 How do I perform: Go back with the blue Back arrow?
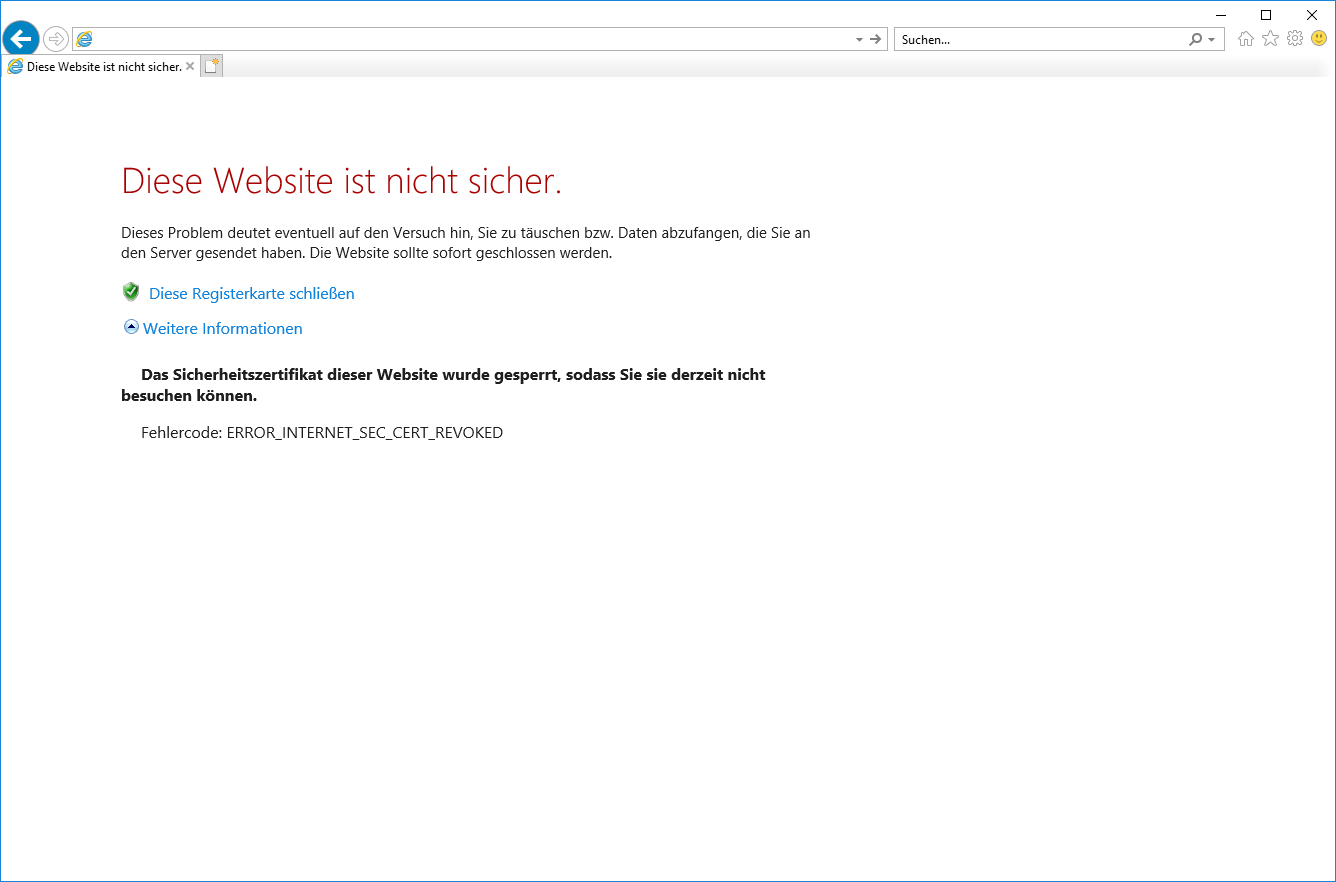(x=21, y=39)
